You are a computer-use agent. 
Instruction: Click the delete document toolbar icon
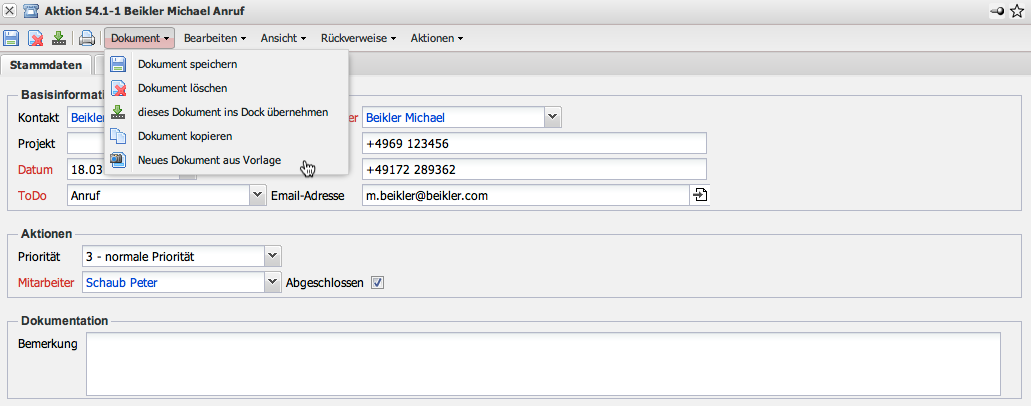tap(36, 39)
